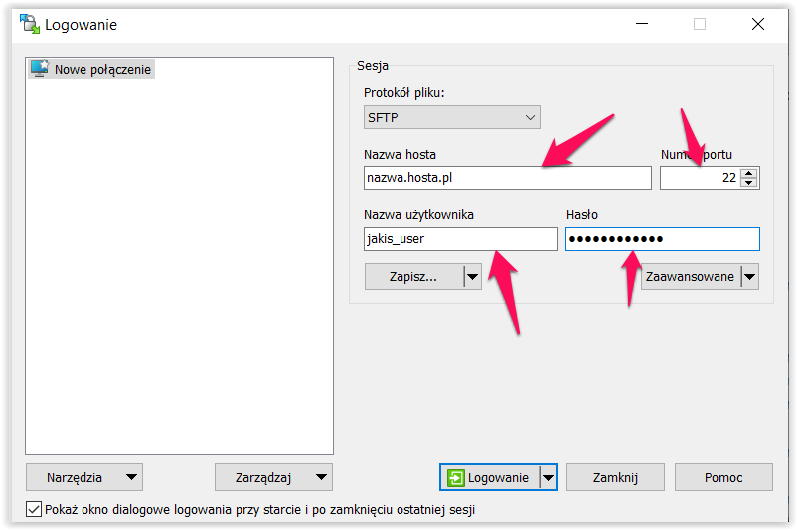Image resolution: width=797 pixels, height=530 pixels.
Task: Click the Nazwa użytkownika field
Action: 460,239
